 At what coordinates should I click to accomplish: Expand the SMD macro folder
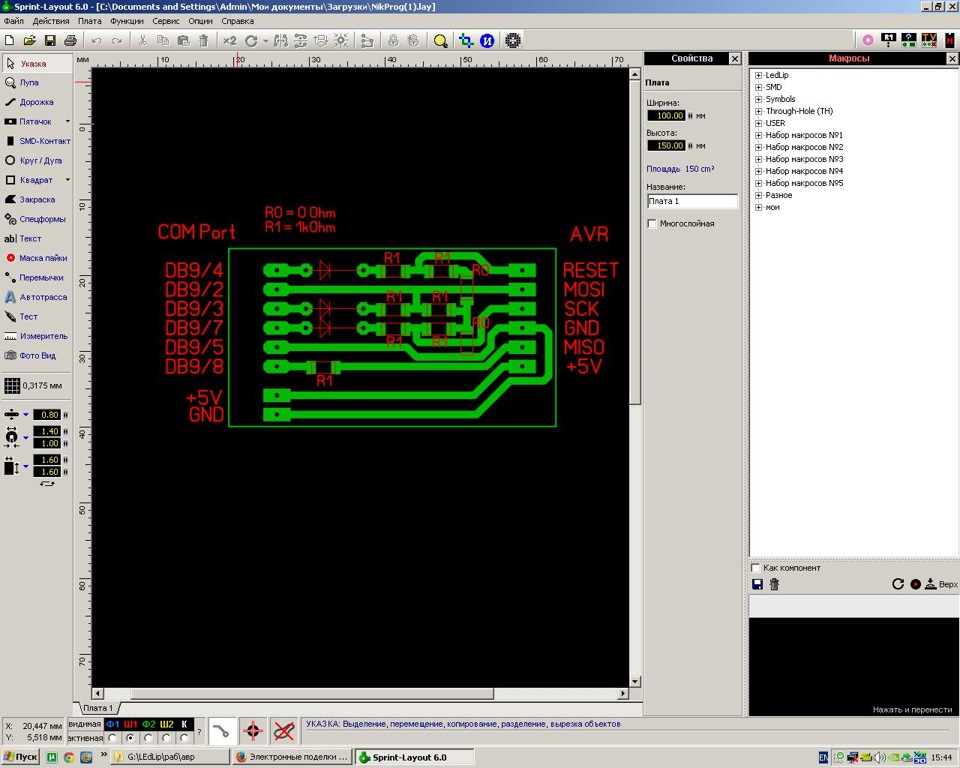(x=759, y=88)
